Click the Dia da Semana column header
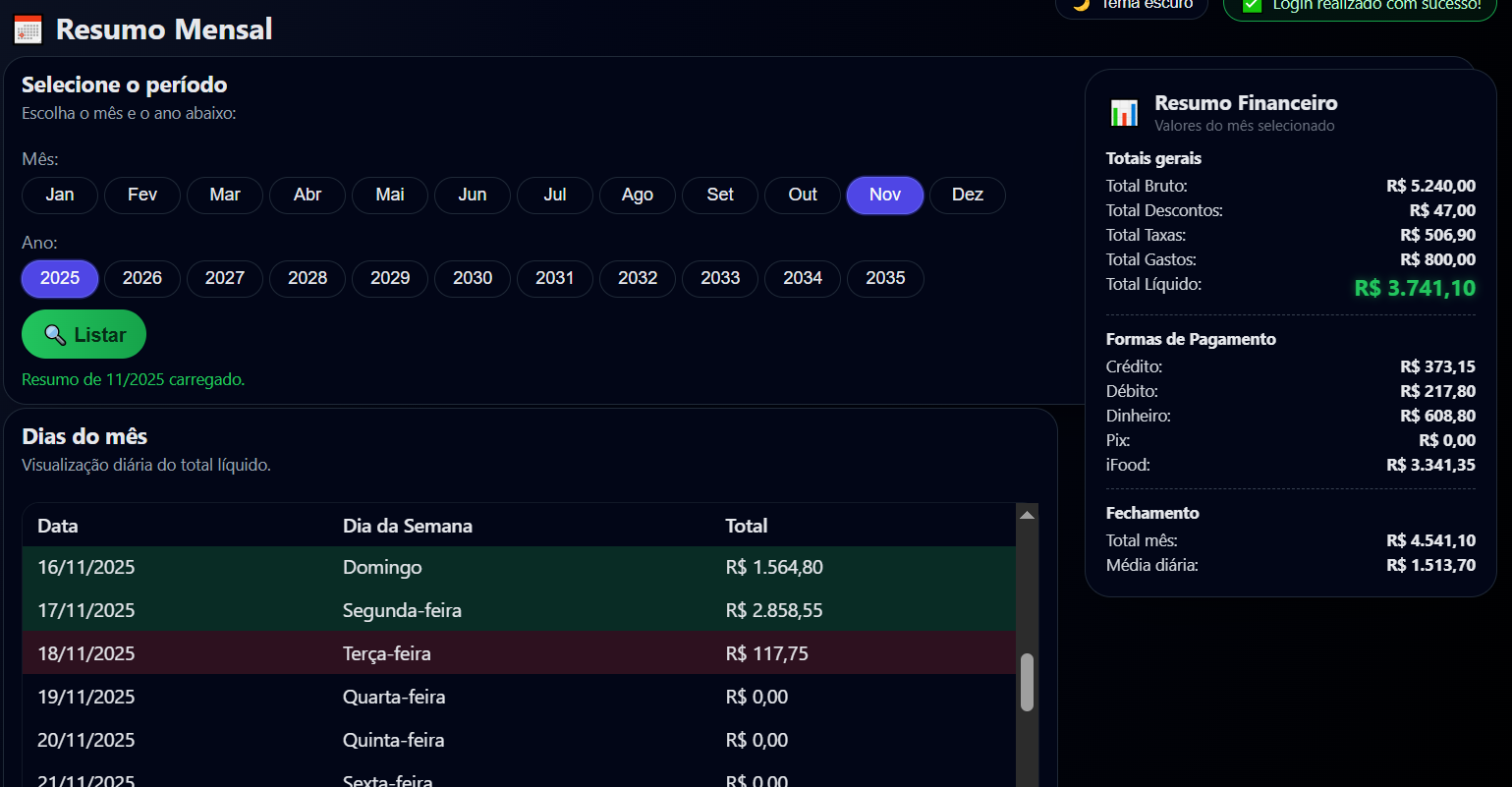Image resolution: width=1512 pixels, height=787 pixels. tap(407, 526)
